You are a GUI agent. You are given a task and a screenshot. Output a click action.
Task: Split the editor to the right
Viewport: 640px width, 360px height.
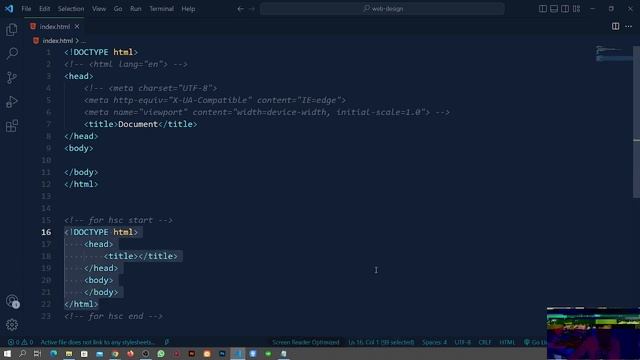click(x=616, y=26)
